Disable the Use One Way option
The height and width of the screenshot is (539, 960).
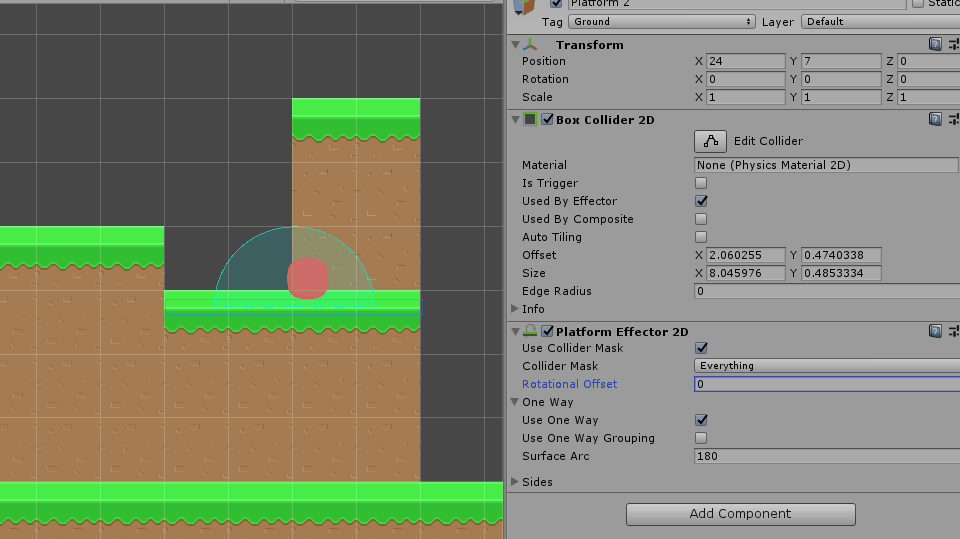pos(701,420)
